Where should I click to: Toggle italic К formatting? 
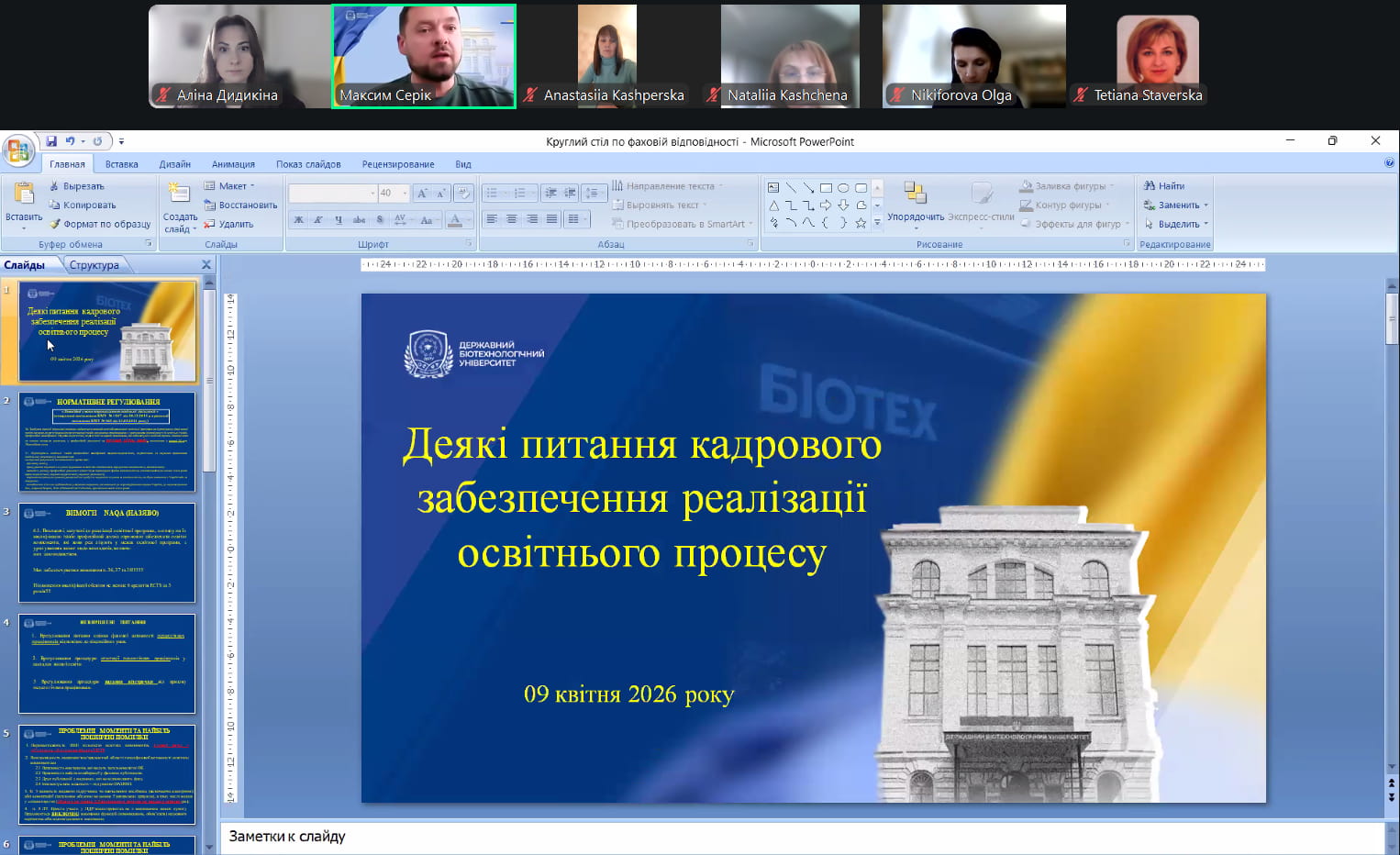[318, 220]
